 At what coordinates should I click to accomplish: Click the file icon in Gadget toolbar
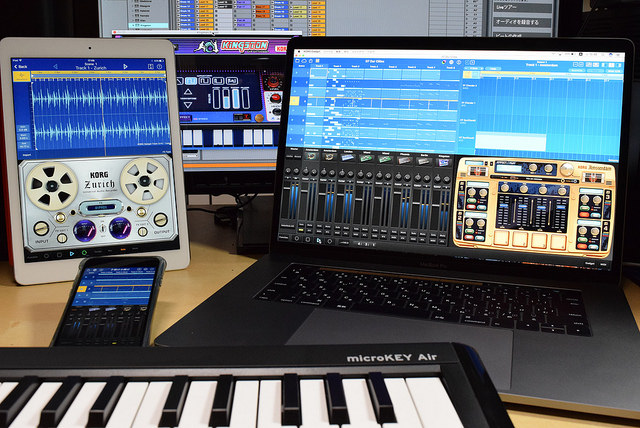pos(298,61)
